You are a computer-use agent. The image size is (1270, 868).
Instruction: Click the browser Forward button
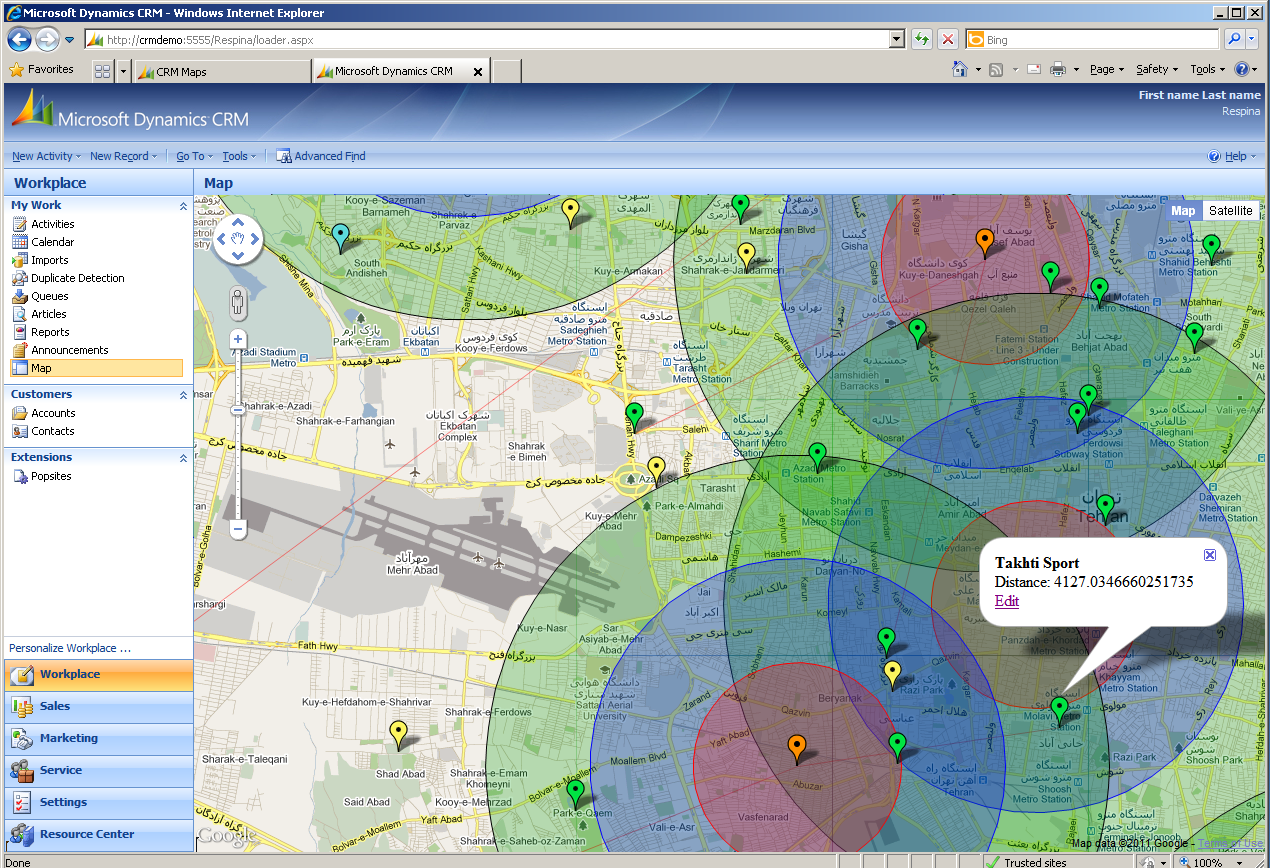click(47, 40)
